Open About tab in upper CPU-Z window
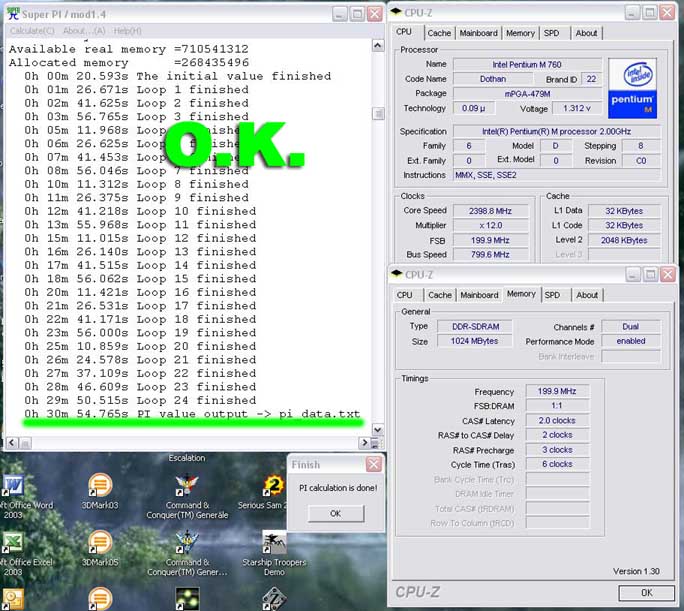684x611 pixels. click(586, 33)
